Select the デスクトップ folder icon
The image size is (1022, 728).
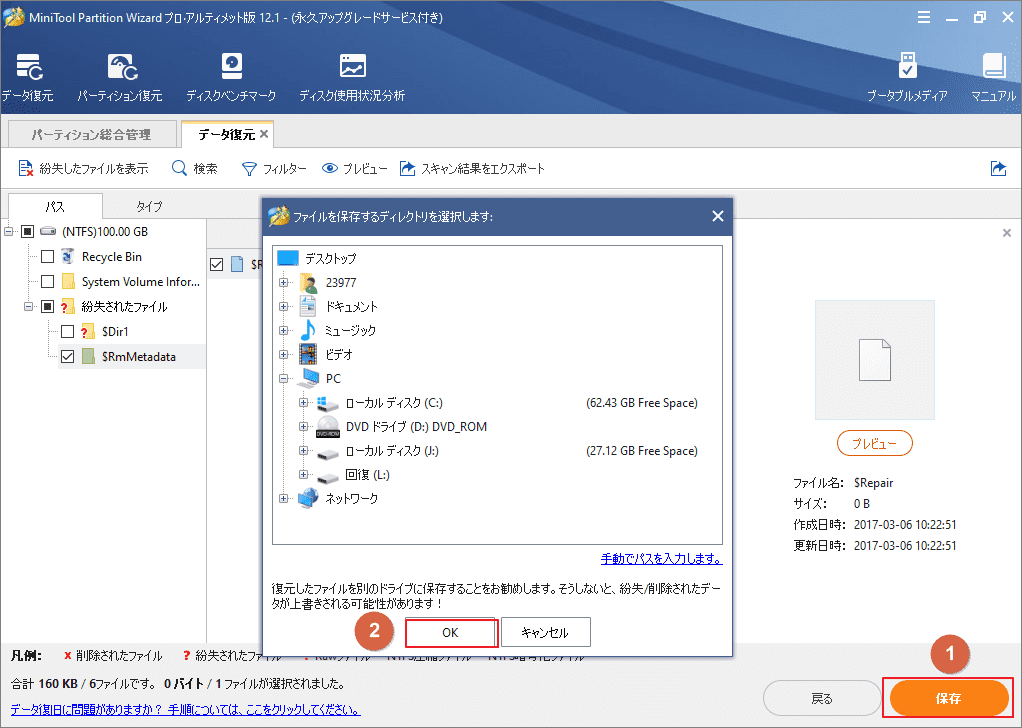click(x=287, y=258)
